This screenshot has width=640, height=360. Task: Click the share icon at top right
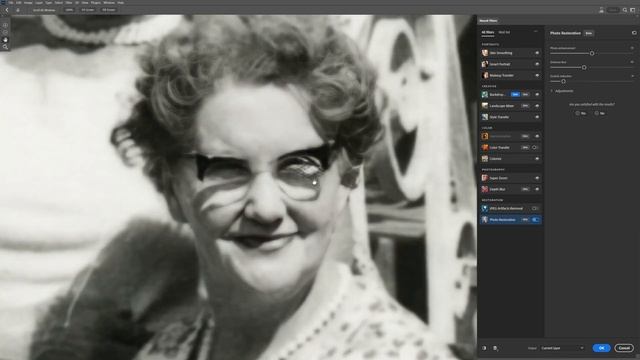point(601,10)
